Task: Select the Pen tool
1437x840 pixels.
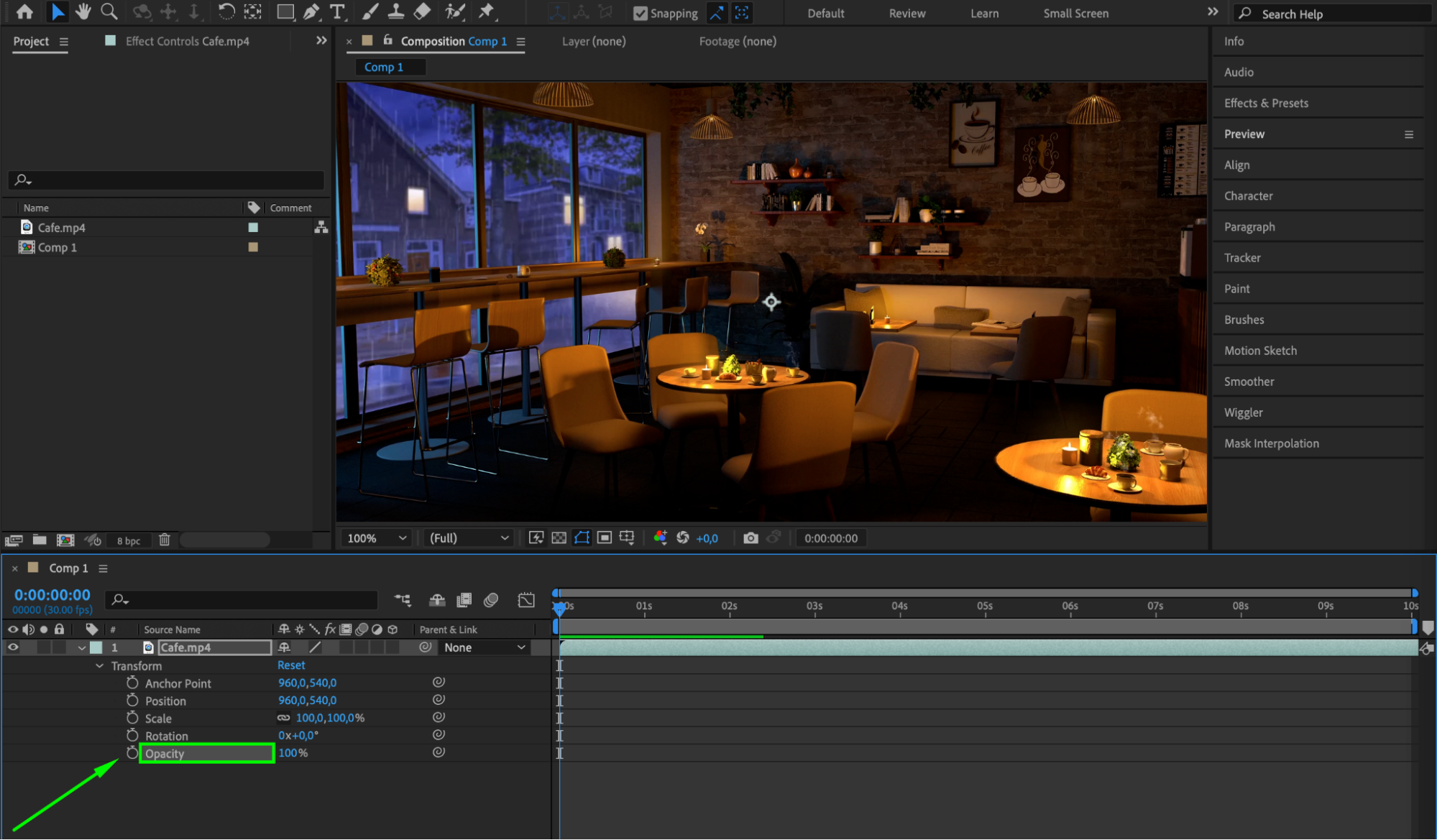Action: pos(311,11)
